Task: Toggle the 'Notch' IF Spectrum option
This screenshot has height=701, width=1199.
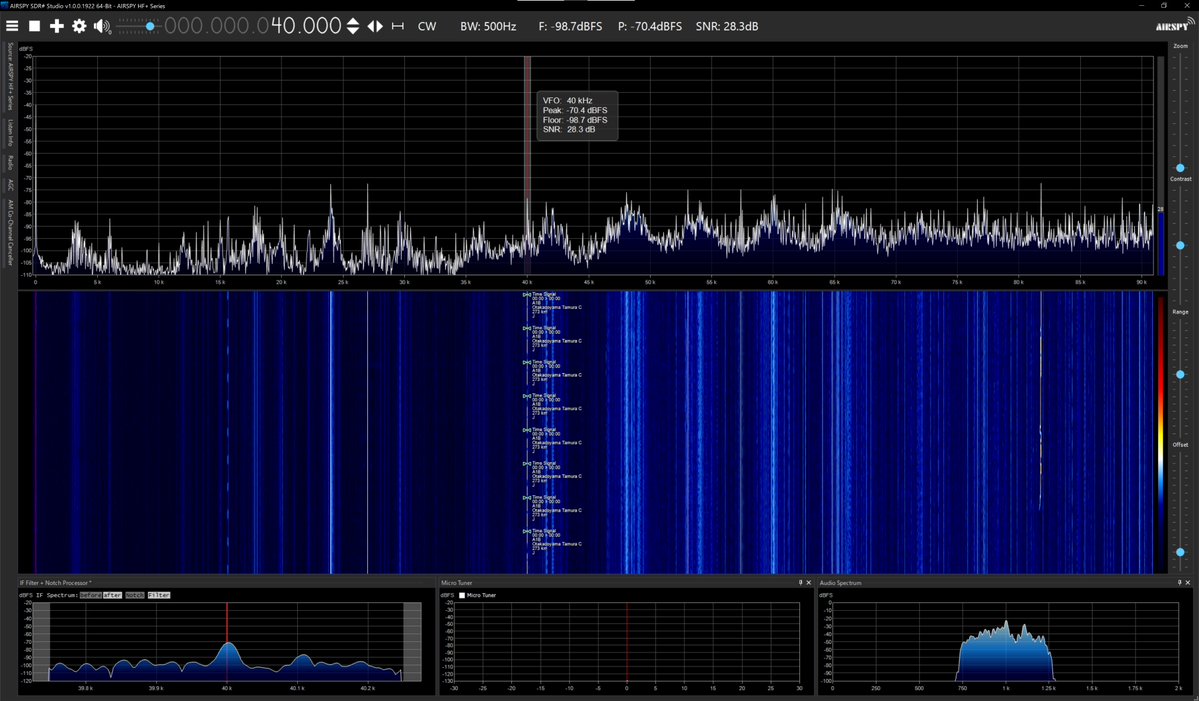Action: point(135,595)
